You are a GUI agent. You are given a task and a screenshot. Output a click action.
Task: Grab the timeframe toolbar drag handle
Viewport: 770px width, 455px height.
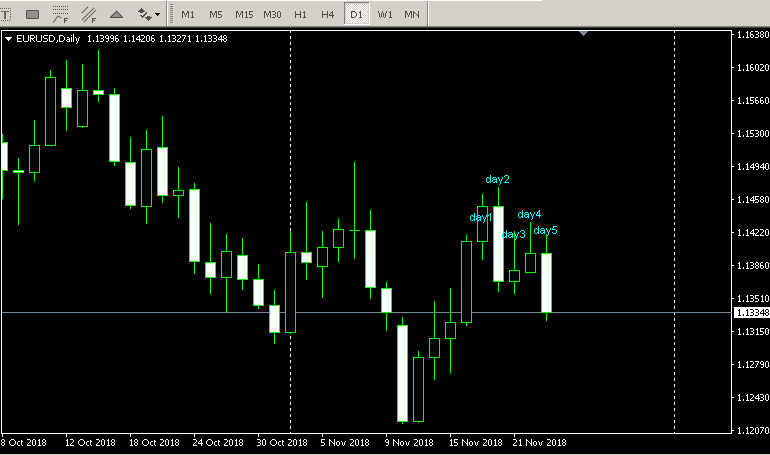click(x=171, y=14)
